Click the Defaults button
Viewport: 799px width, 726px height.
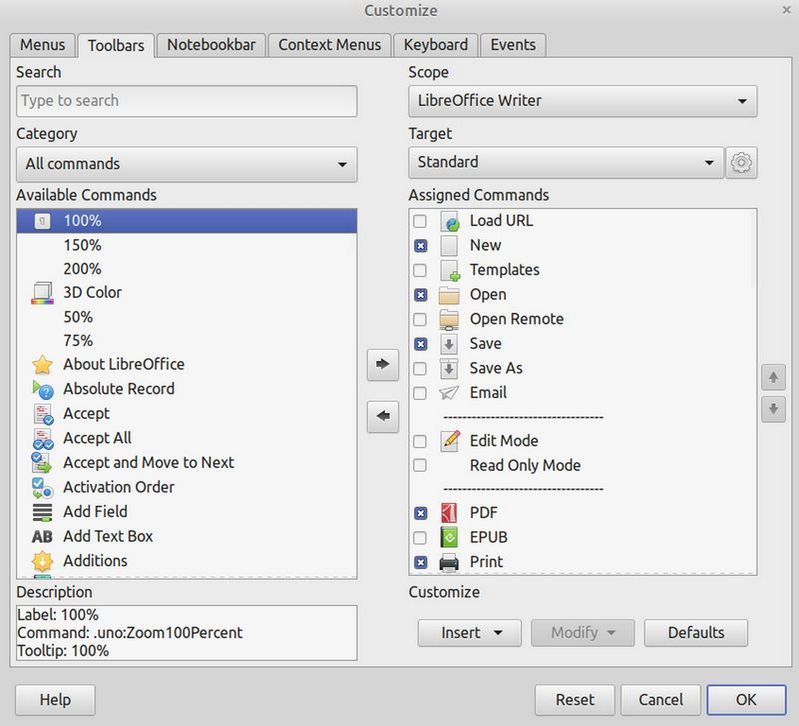pos(695,632)
